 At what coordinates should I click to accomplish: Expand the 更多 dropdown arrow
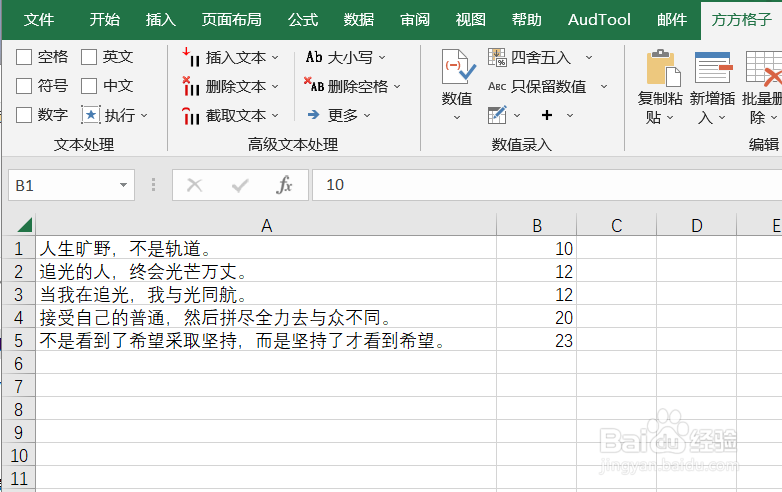coord(367,116)
